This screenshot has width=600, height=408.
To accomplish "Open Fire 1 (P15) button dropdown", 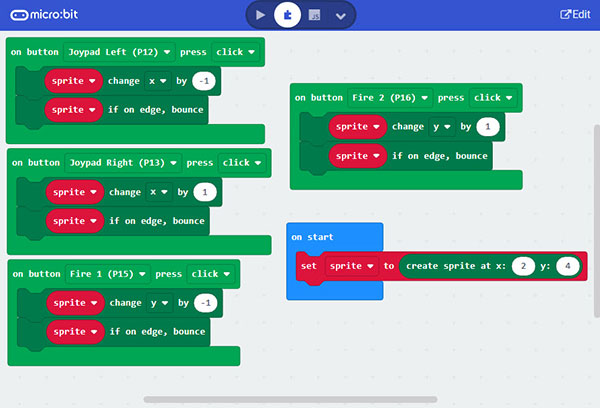I will (x=106, y=273).
